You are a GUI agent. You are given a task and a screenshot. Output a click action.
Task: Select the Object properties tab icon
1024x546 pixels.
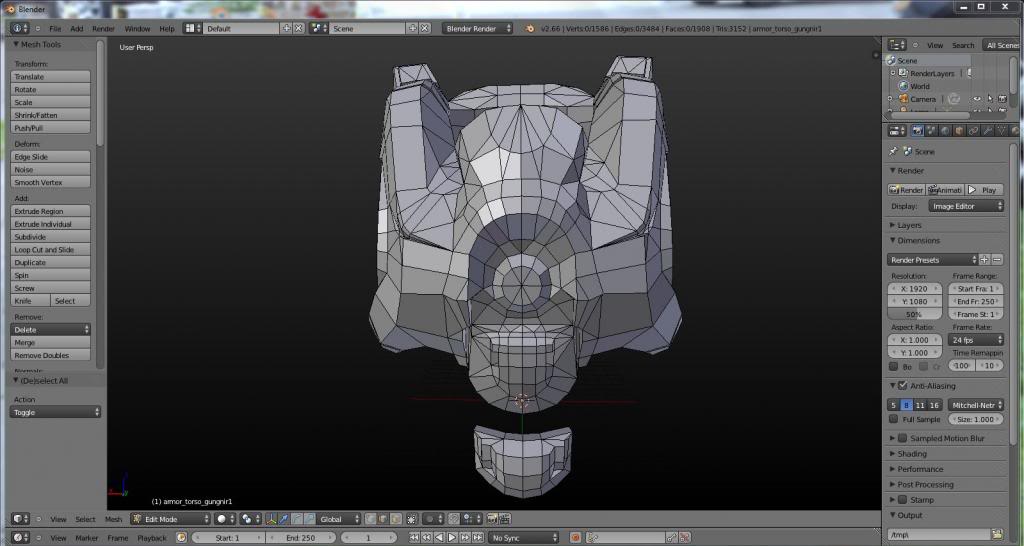[x=959, y=131]
